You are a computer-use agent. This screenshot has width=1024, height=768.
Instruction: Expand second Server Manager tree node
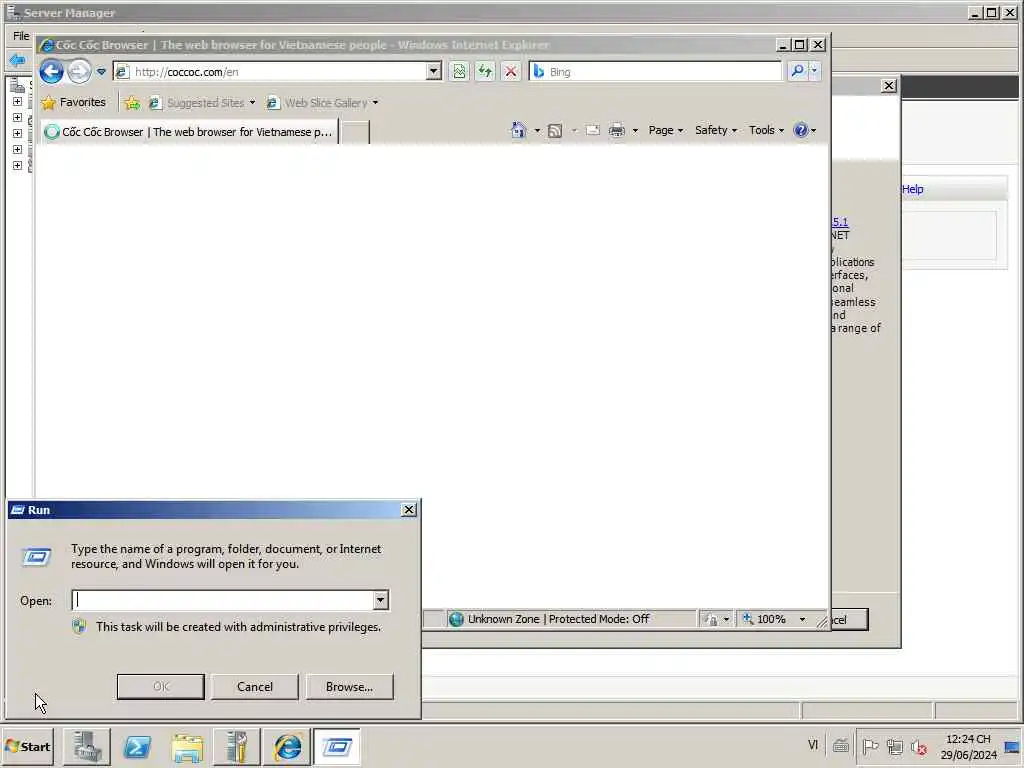tap(18, 118)
